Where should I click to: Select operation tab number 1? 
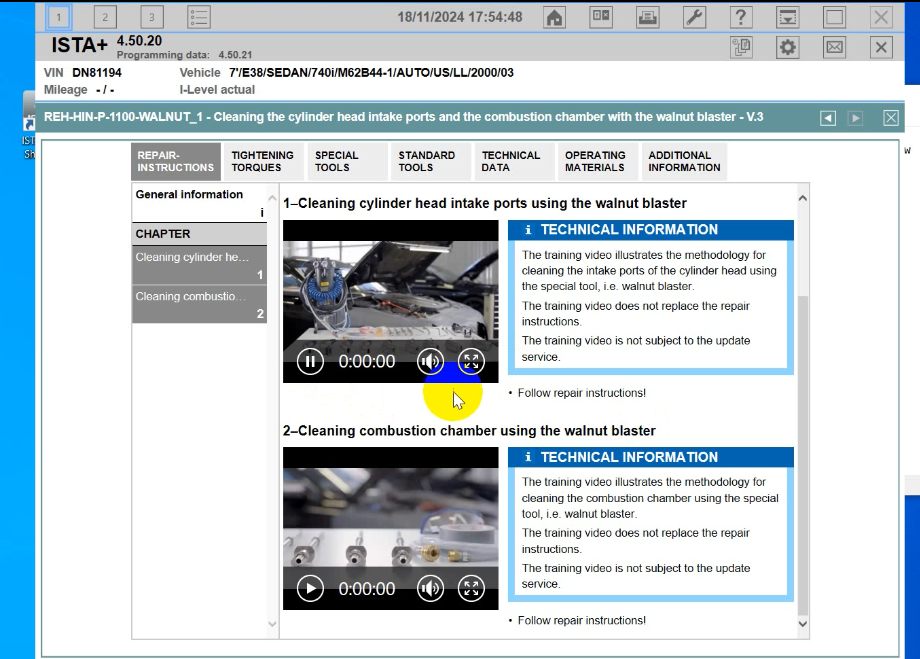pos(59,17)
